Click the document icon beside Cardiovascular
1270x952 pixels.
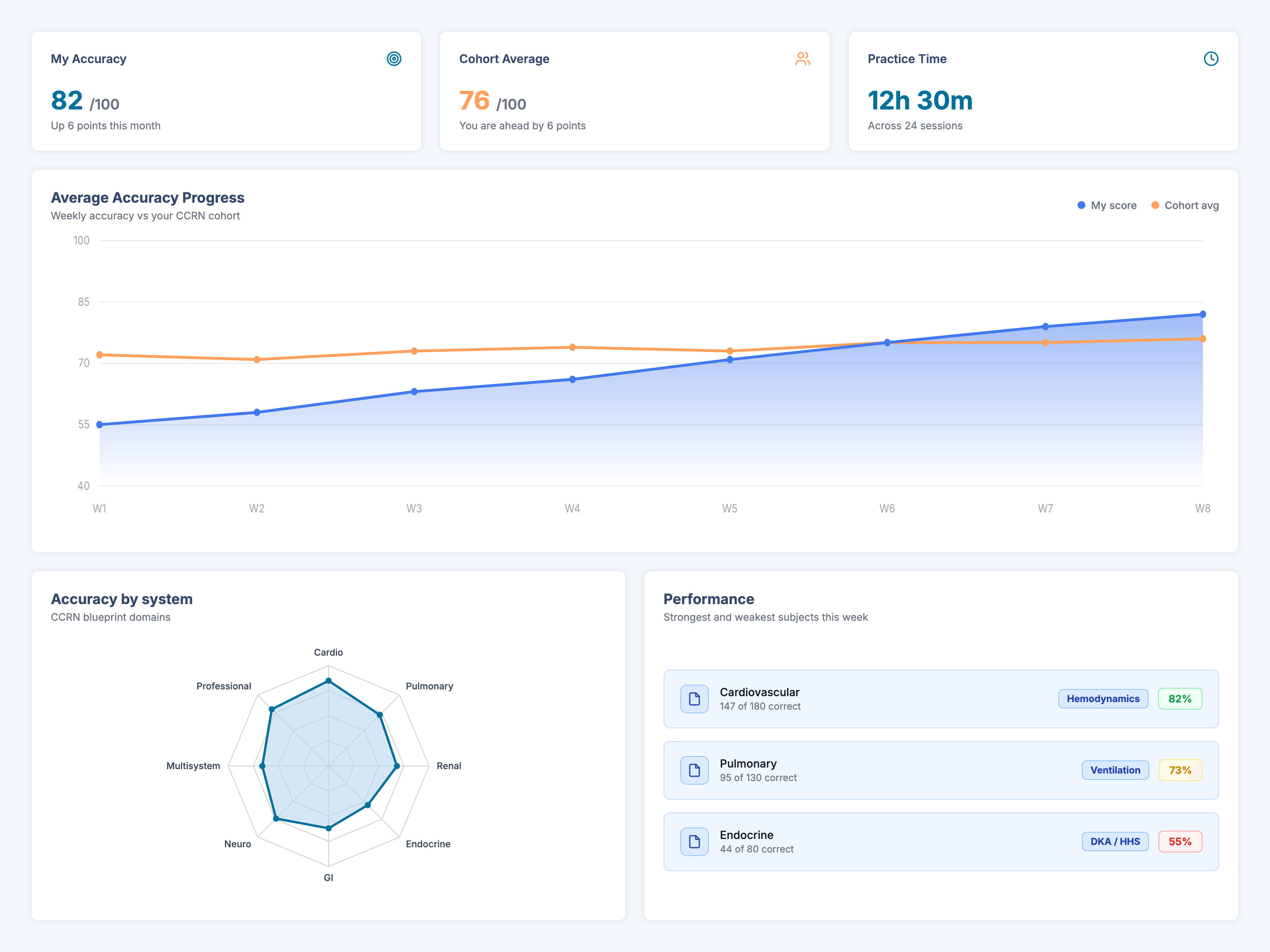(694, 699)
